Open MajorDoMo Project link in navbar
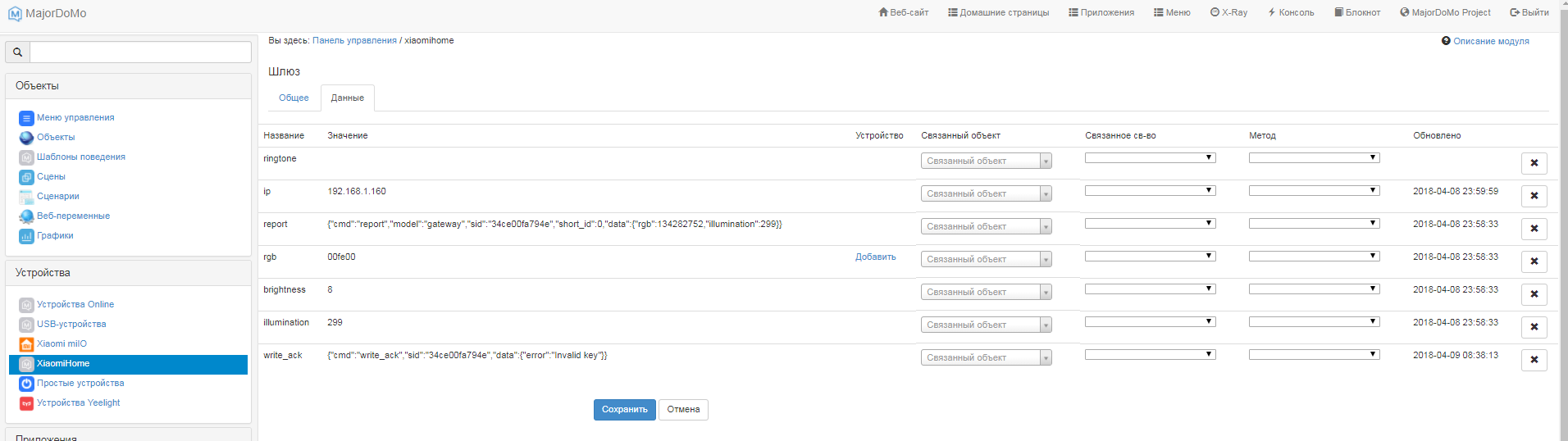The image size is (1568, 441). coord(1445,12)
